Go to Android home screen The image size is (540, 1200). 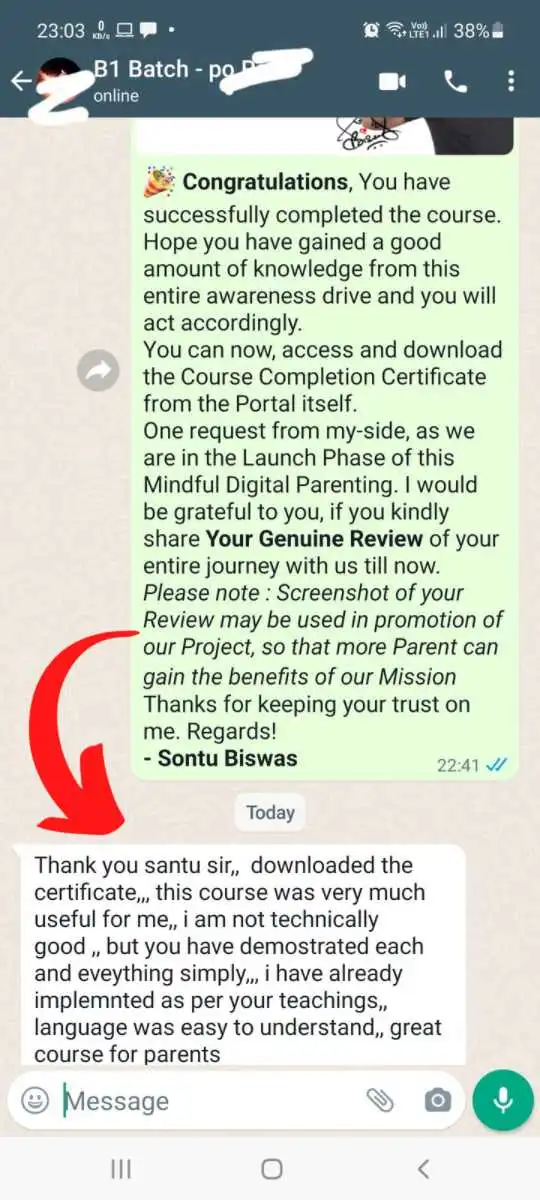point(271,1168)
